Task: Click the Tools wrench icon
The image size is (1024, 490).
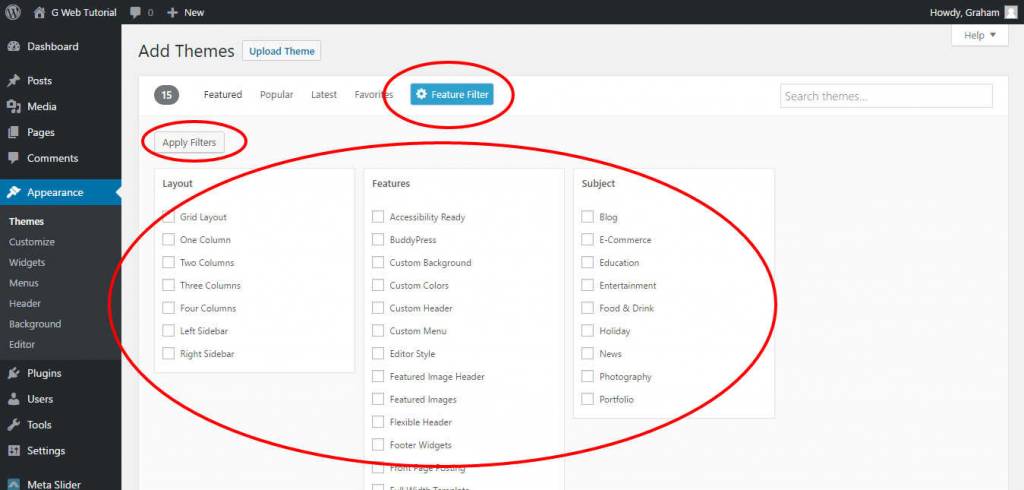Action: [13, 425]
